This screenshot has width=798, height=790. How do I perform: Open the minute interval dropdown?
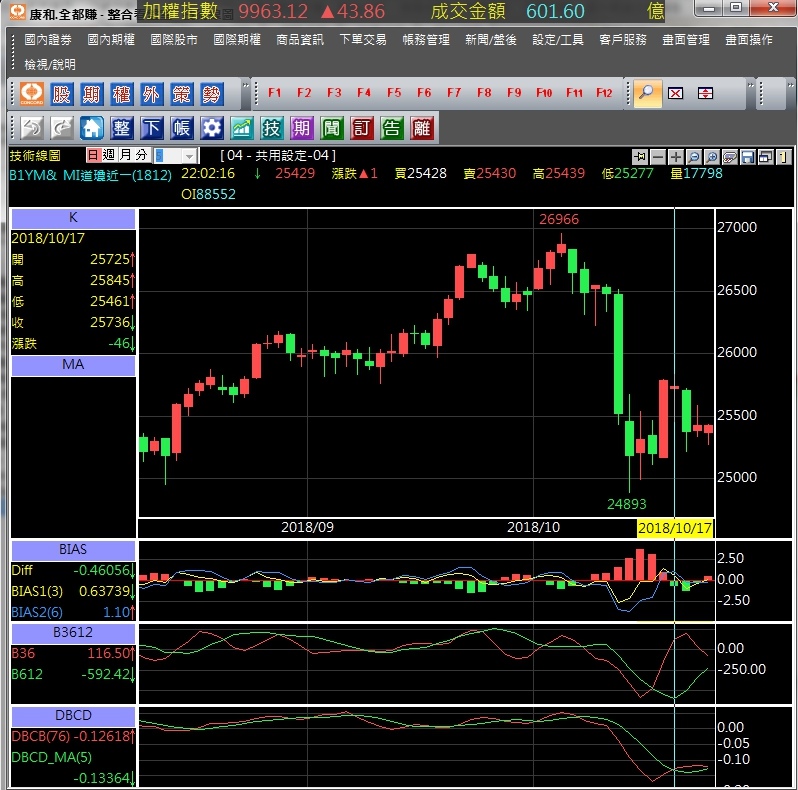pyautogui.click(x=189, y=156)
